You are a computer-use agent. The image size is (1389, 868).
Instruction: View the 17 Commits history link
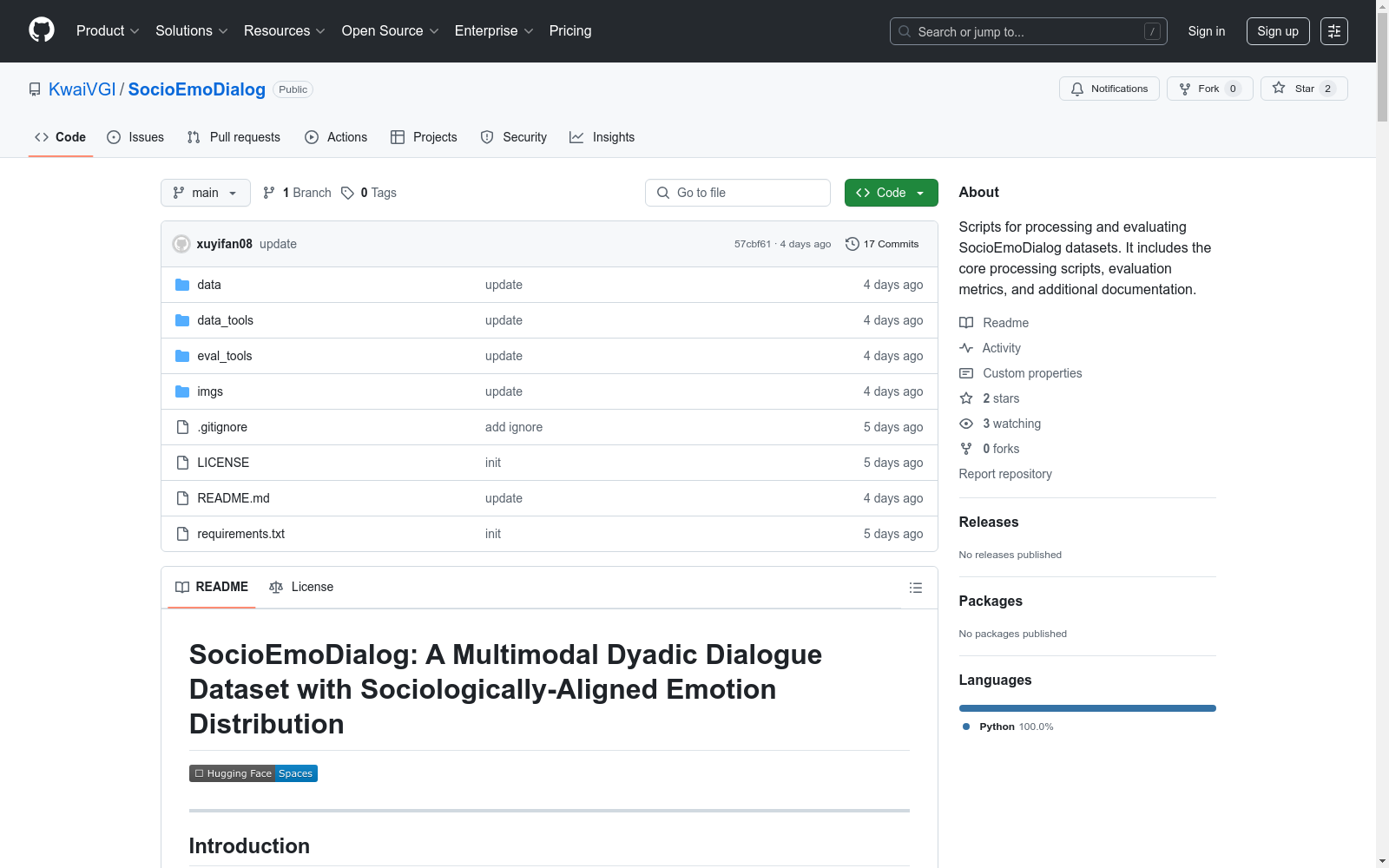point(882,244)
